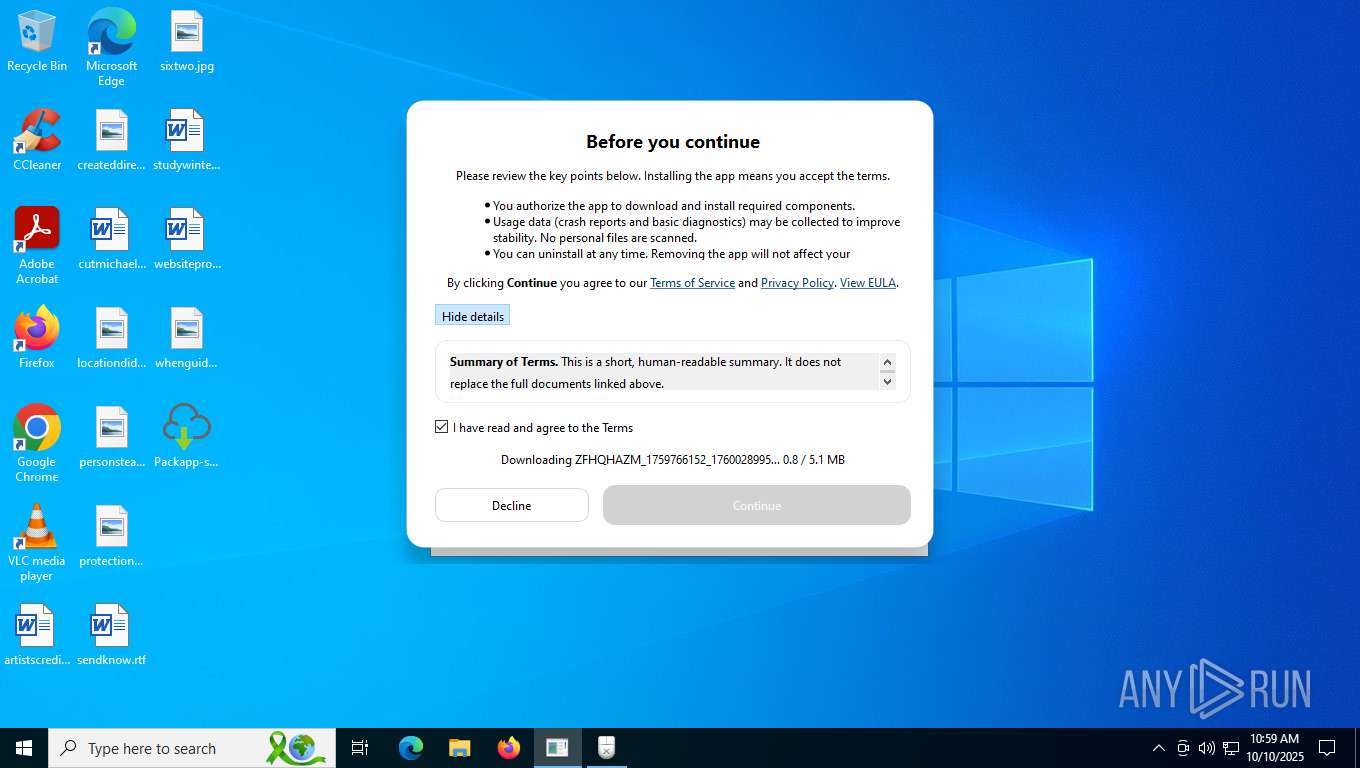1360x768 pixels.
Task: Select the sixtwo.jpg file icon
Action: [x=186, y=42]
